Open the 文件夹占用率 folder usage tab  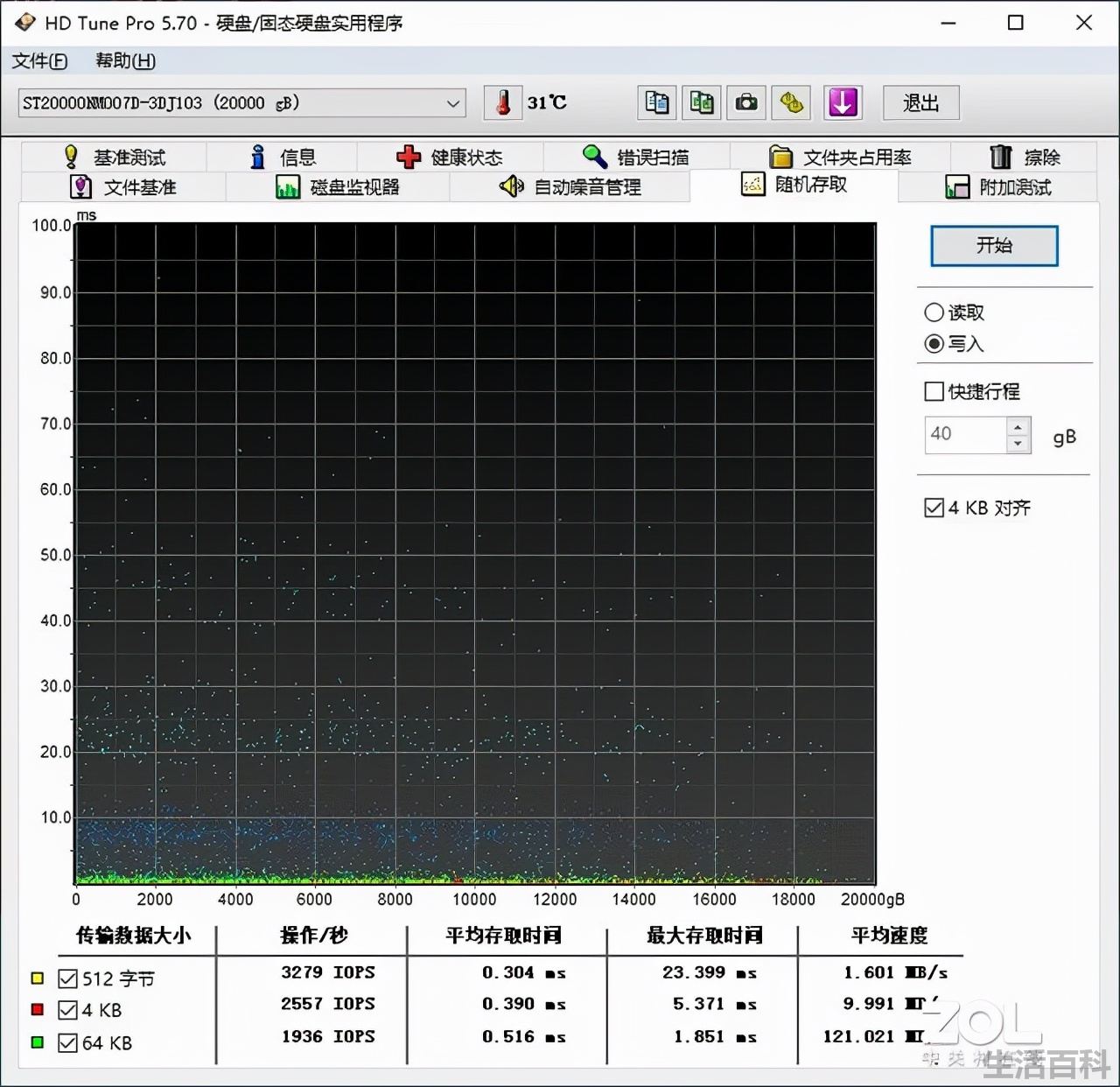pos(840,158)
